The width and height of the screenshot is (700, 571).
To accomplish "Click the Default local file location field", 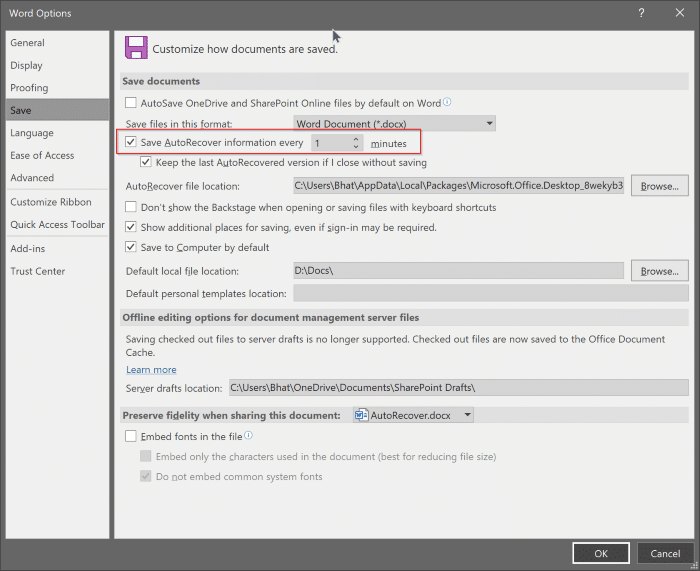I will tap(458, 271).
